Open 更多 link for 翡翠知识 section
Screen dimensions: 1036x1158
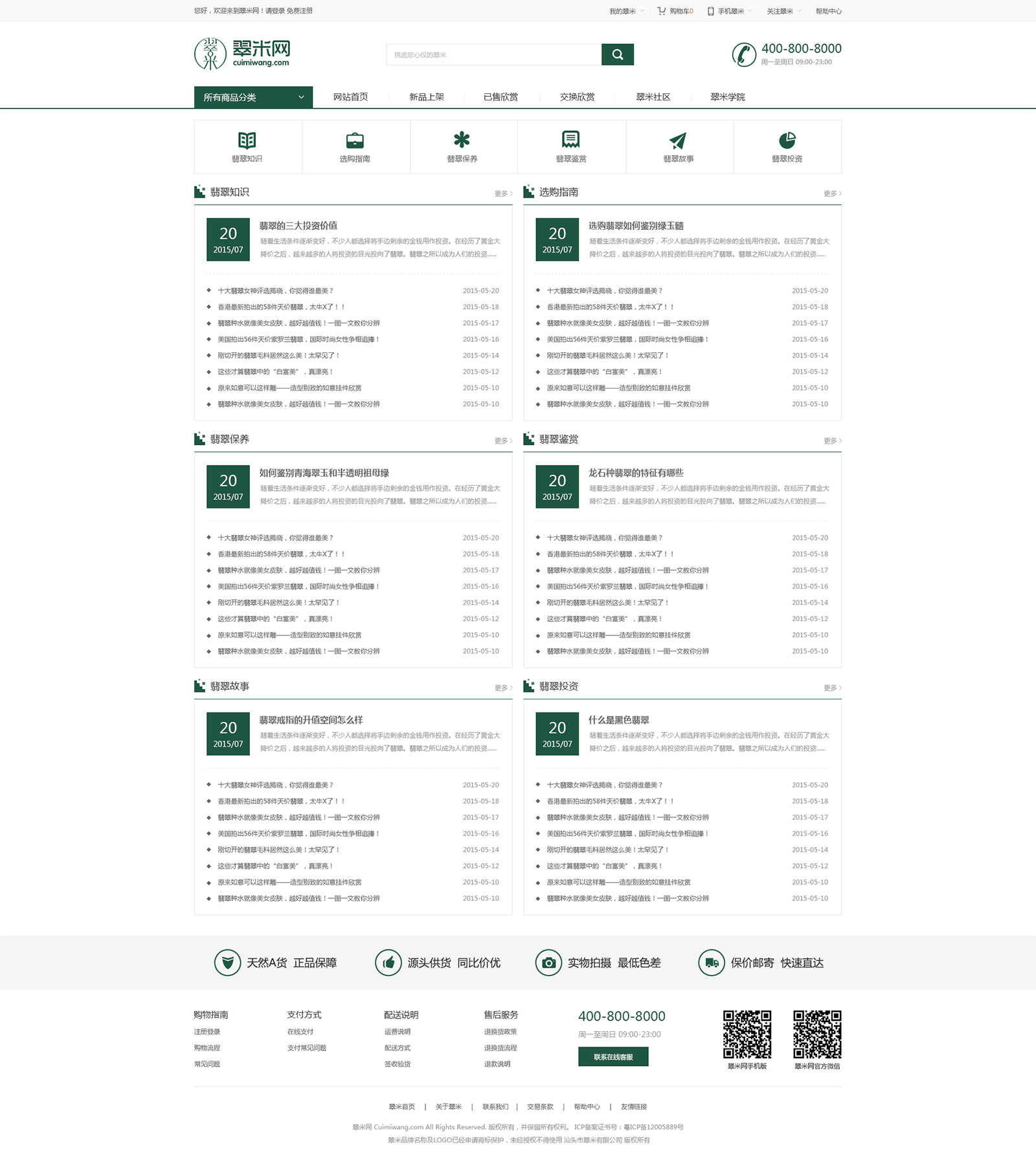click(x=503, y=194)
